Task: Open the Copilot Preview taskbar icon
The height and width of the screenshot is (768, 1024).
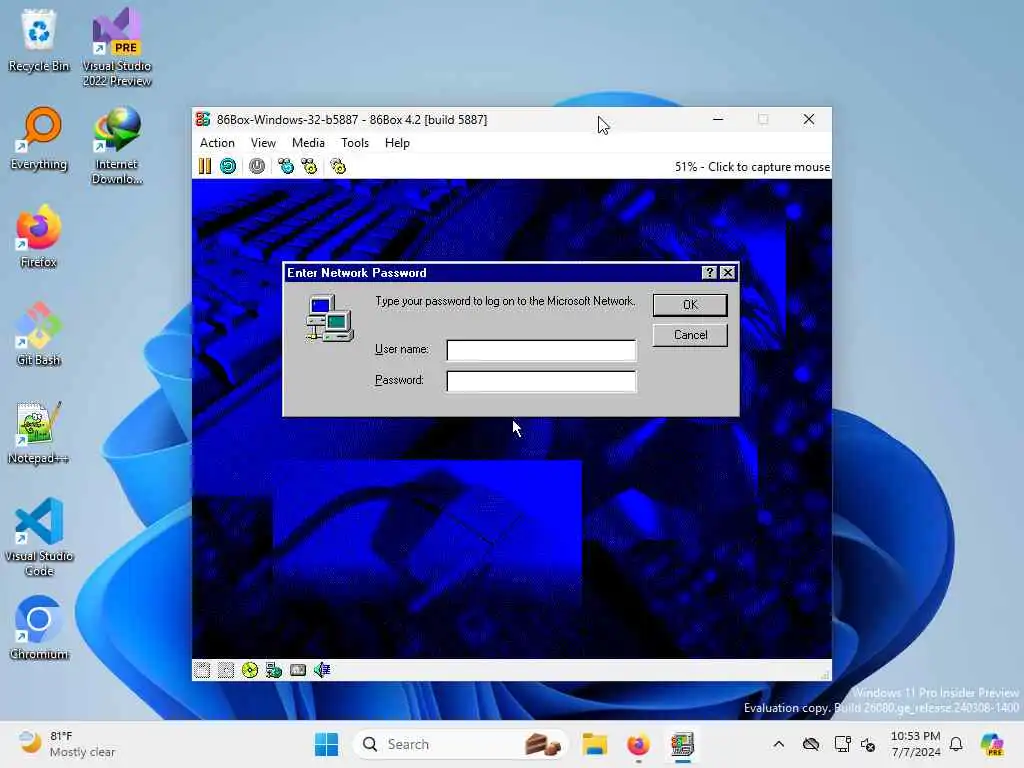Action: pos(992,744)
